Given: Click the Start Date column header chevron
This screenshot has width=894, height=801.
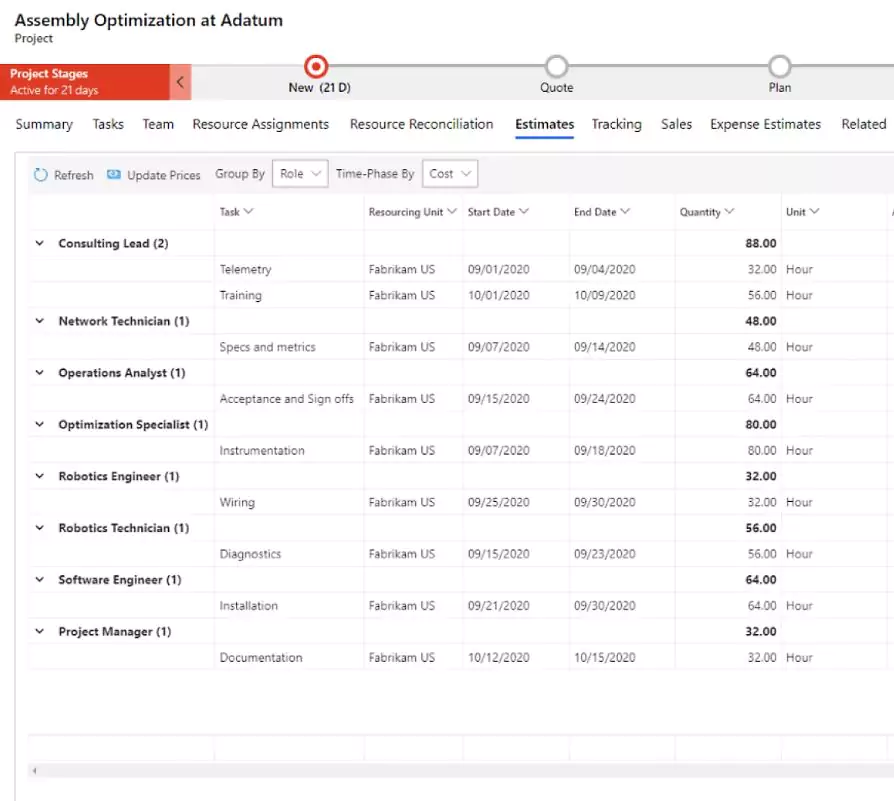Looking at the screenshot, I should point(524,212).
